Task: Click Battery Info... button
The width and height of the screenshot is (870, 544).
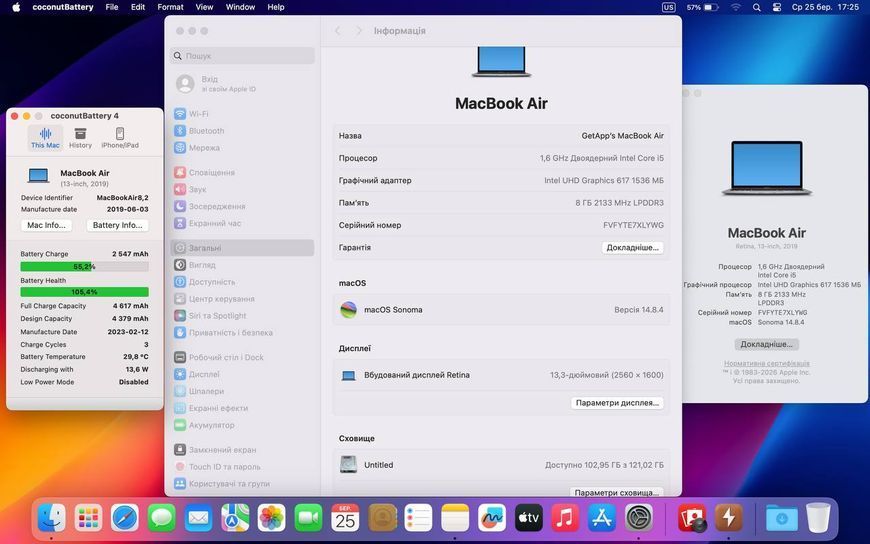Action: [117, 225]
